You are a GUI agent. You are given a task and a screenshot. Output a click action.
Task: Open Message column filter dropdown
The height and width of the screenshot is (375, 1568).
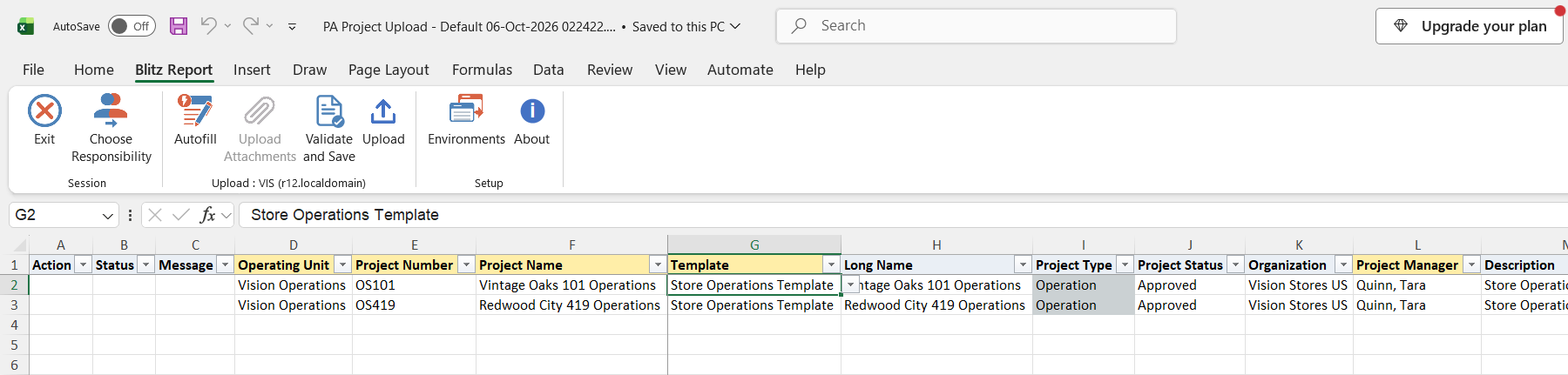[225, 265]
